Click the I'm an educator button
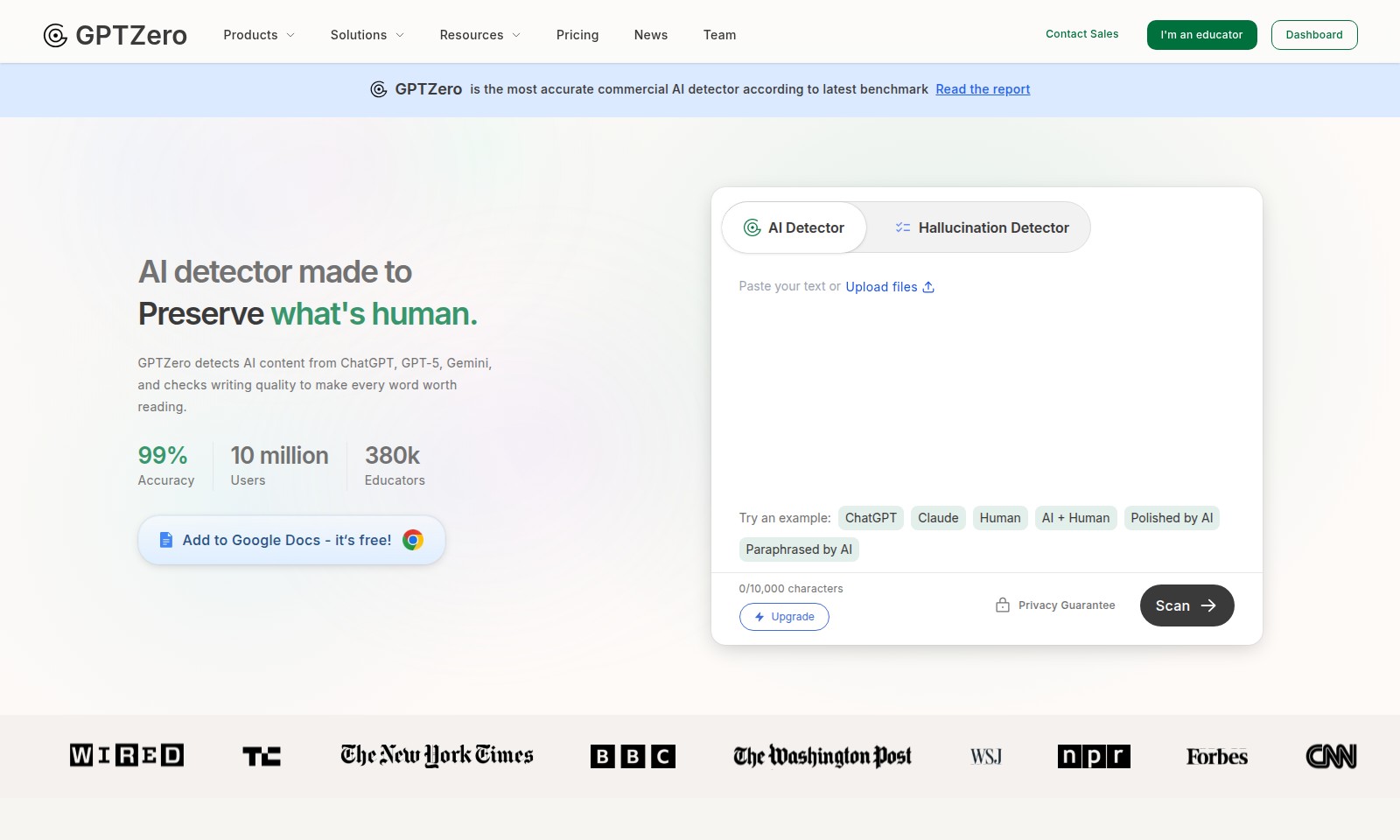 (x=1201, y=35)
